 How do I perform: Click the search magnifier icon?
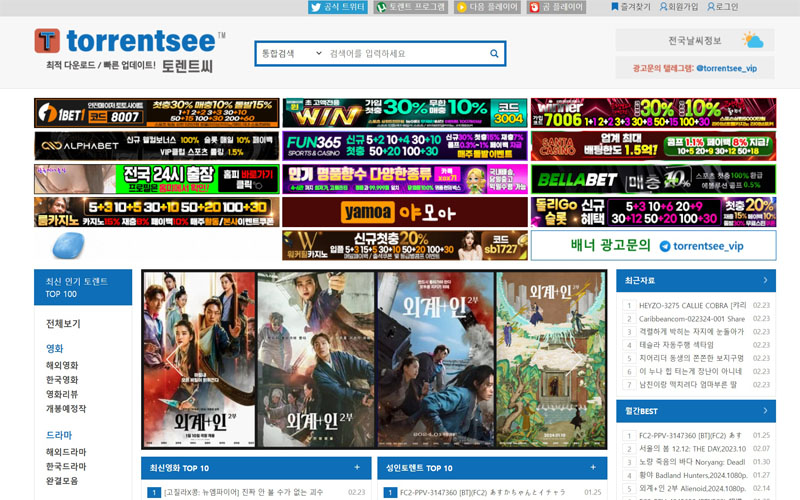(x=494, y=54)
